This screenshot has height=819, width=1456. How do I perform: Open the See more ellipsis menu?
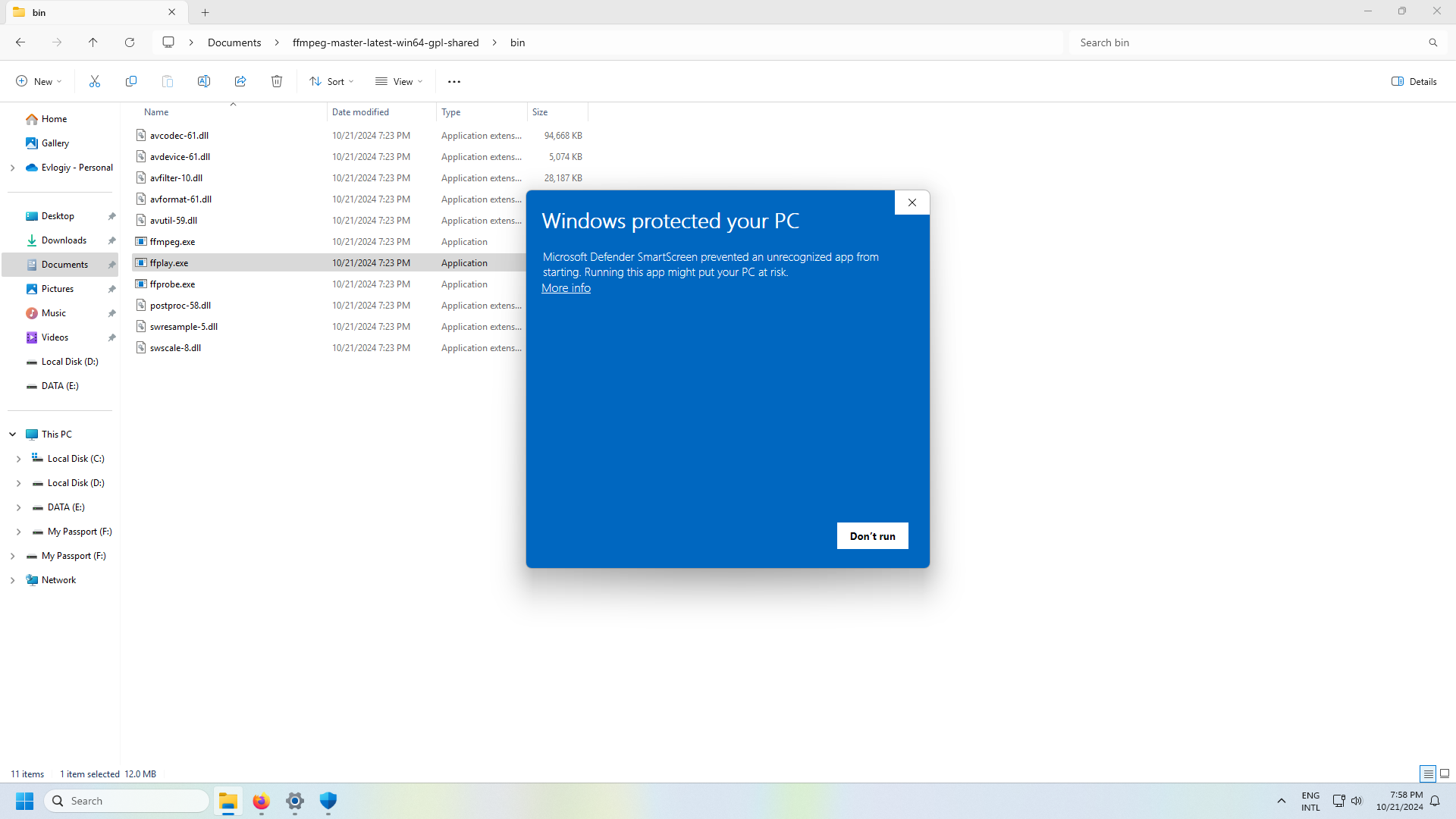point(454,81)
